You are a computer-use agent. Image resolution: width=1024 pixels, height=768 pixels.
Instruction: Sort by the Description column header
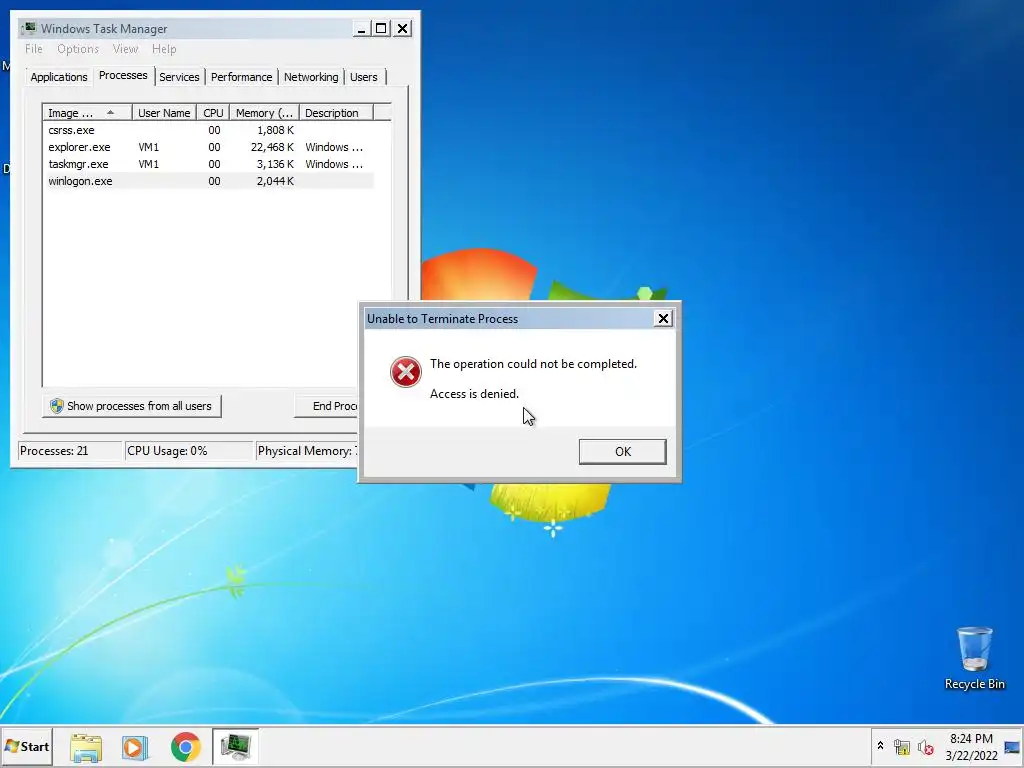[x=336, y=113]
